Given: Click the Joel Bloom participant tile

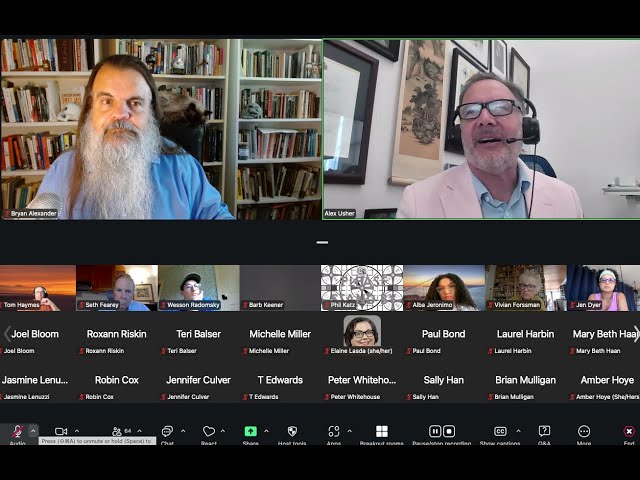Looking at the screenshot, I should coord(38,334).
